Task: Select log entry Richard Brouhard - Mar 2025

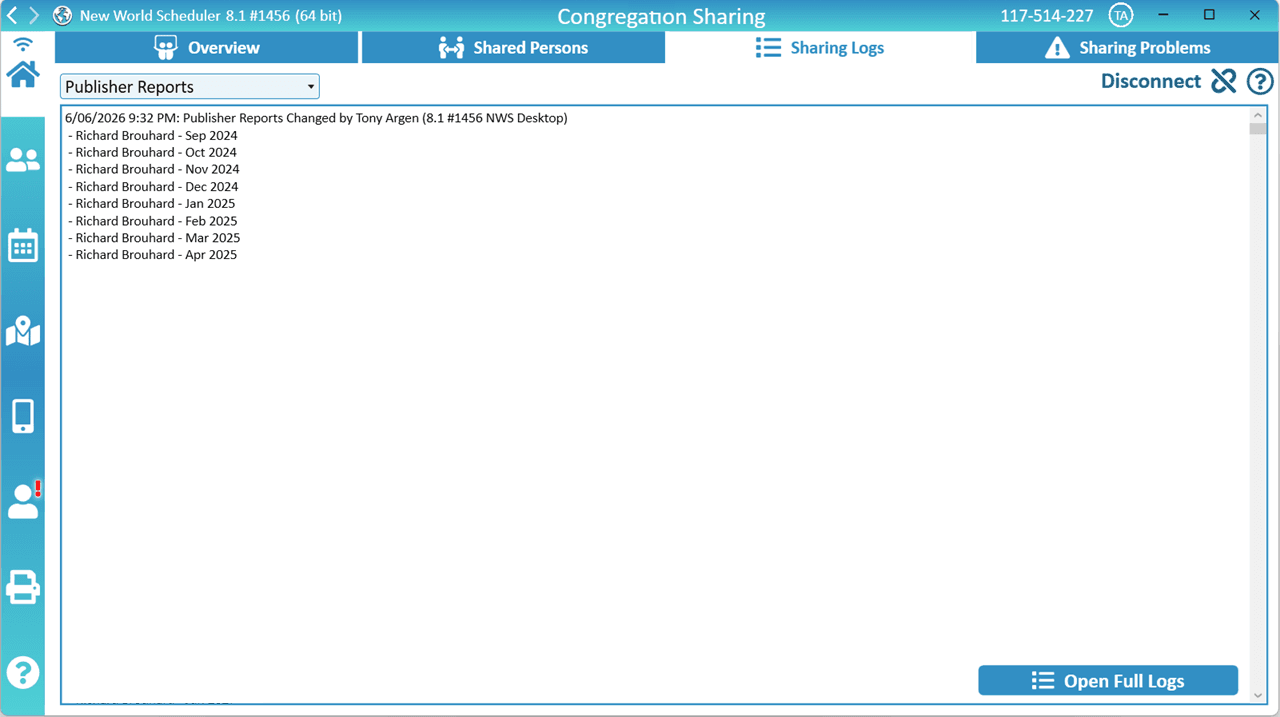Action: click(154, 238)
